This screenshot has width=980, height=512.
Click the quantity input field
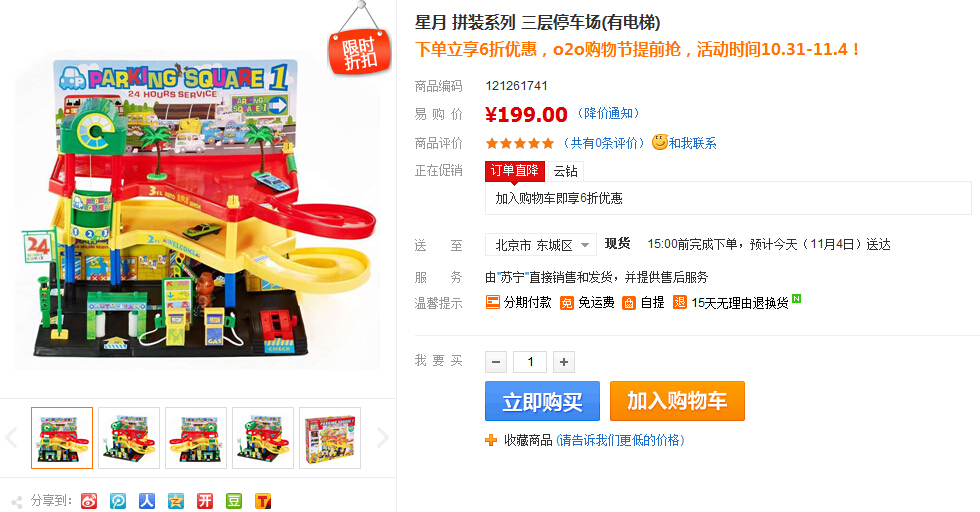530,362
